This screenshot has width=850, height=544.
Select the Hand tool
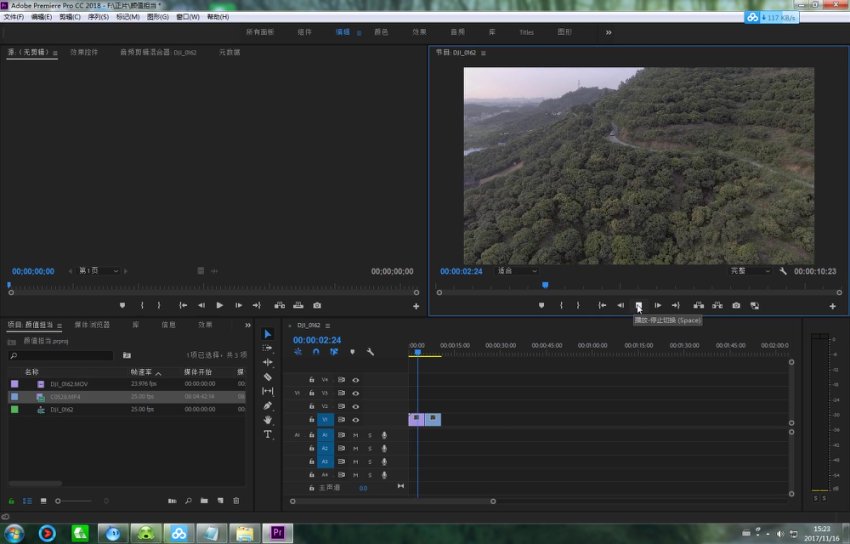click(268, 420)
